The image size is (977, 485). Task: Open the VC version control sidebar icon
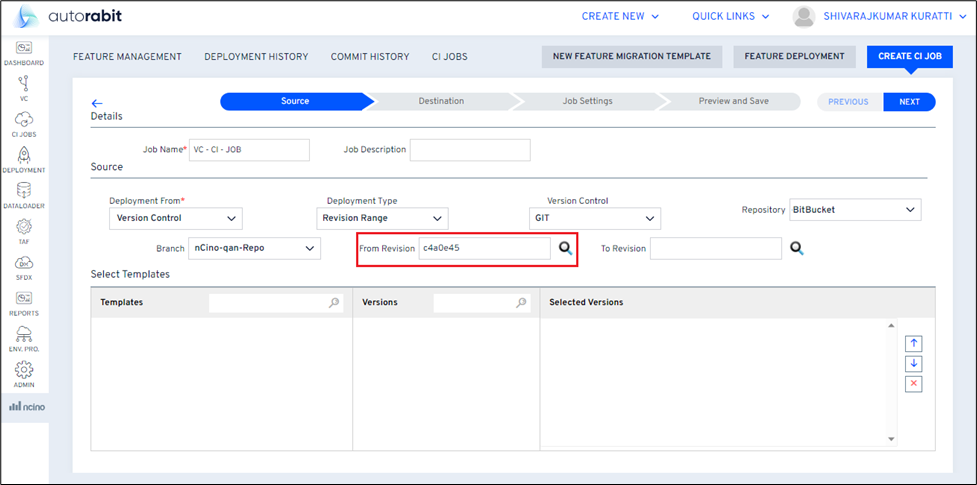pos(23,87)
